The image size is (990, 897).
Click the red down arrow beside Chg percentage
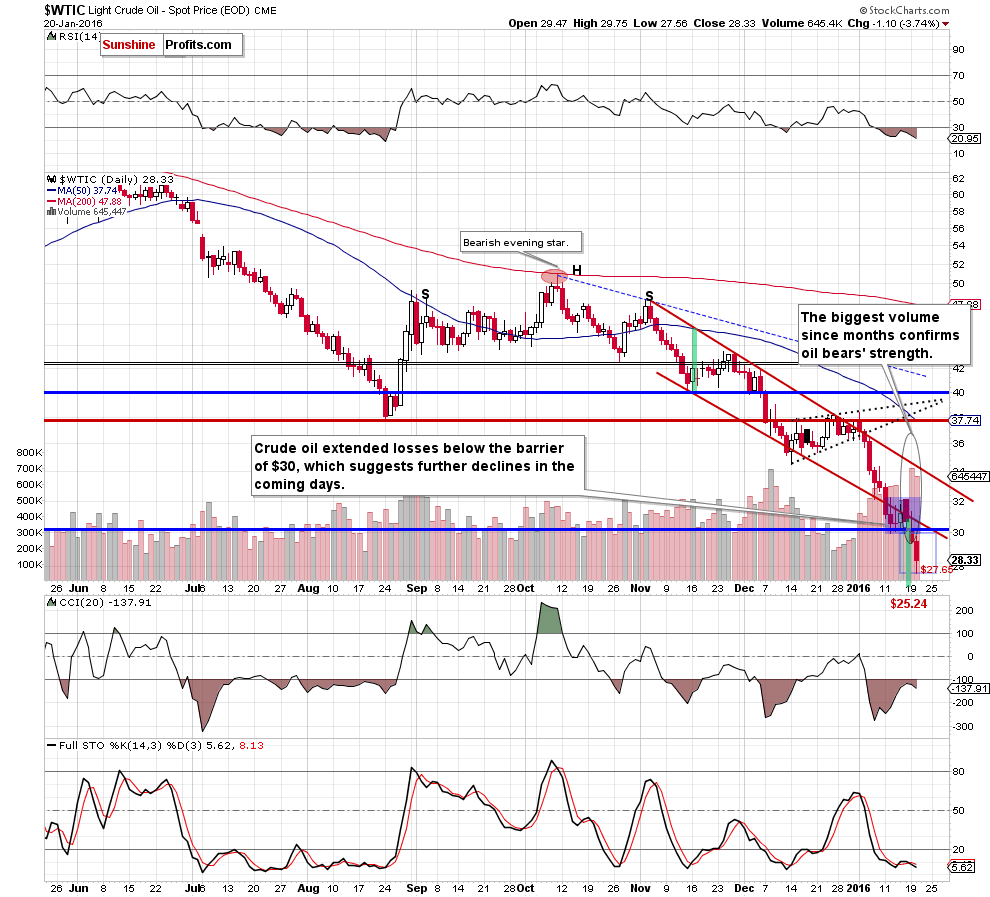pyautogui.click(x=945, y=24)
